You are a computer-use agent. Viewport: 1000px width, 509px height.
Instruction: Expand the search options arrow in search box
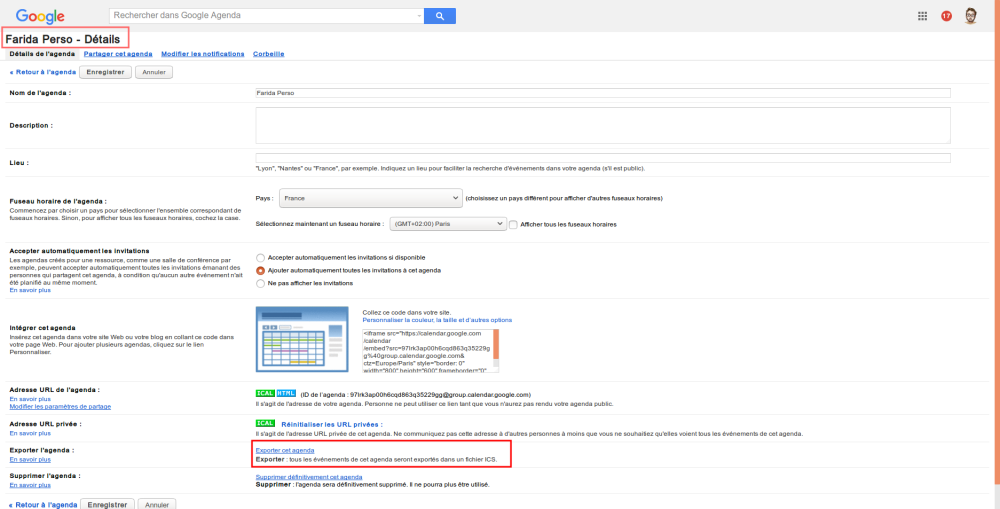pos(419,16)
